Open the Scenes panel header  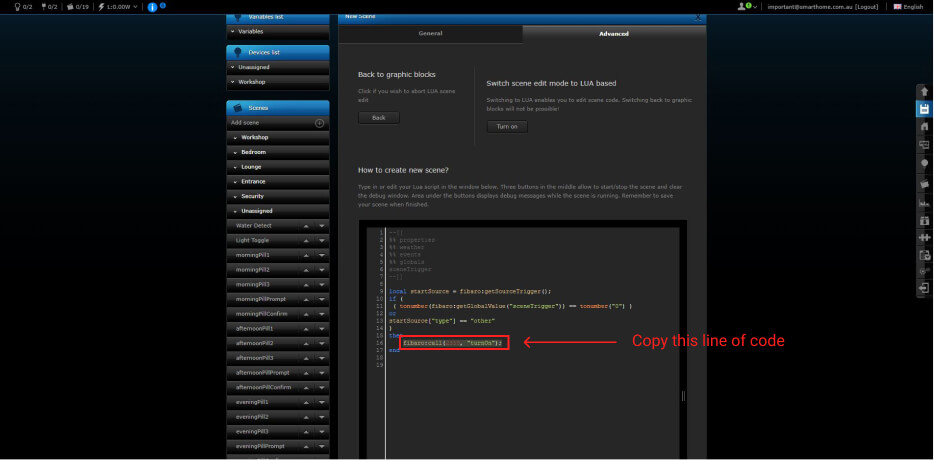tap(278, 108)
